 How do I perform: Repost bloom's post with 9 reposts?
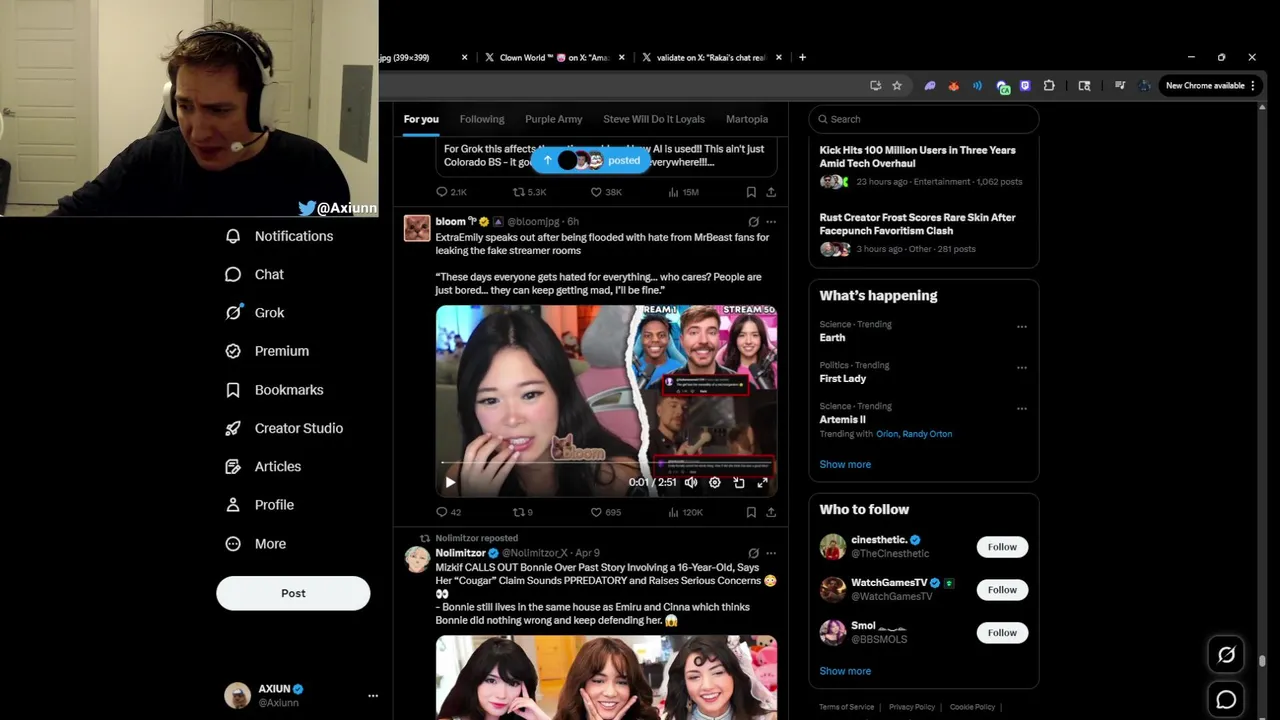[523, 512]
